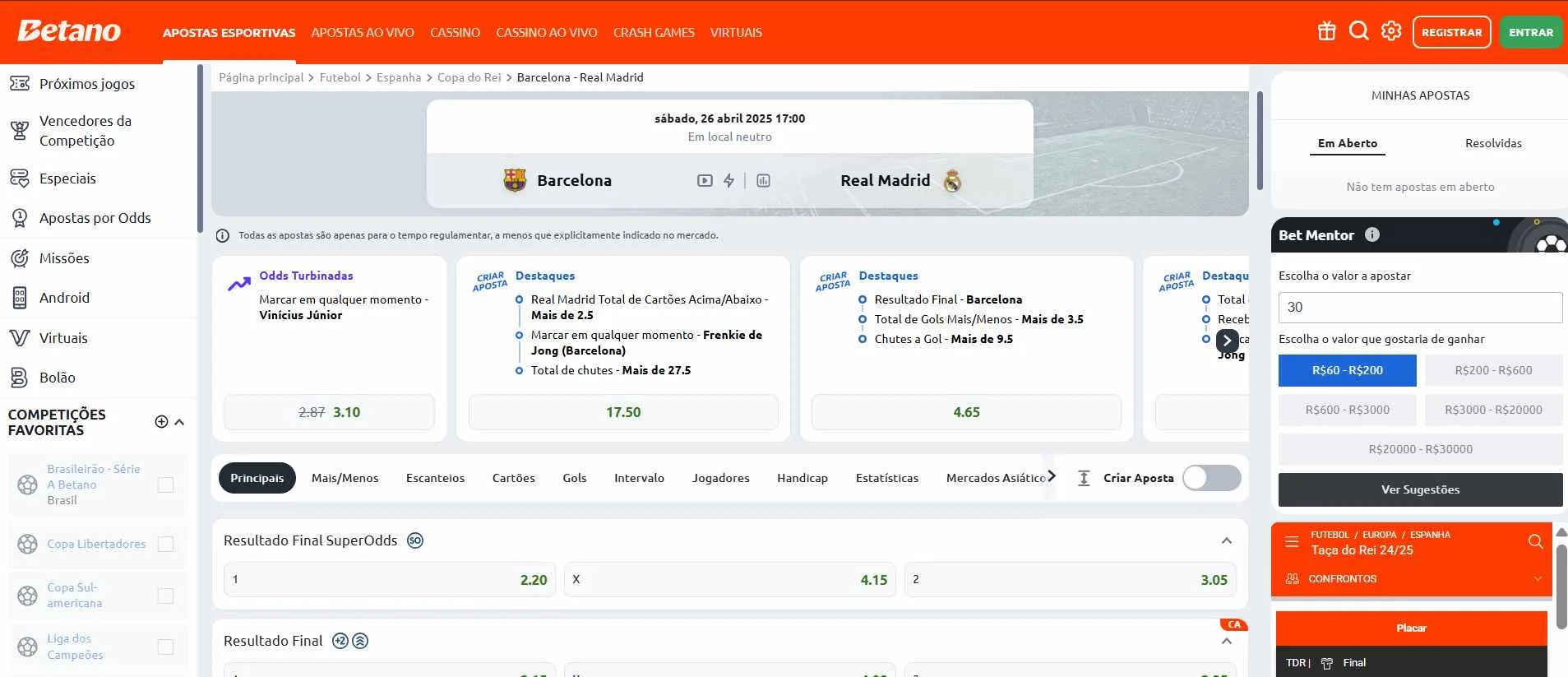Select R$200 - R$600 winnings range
Screen dimensions: 1568x677
click(1493, 370)
